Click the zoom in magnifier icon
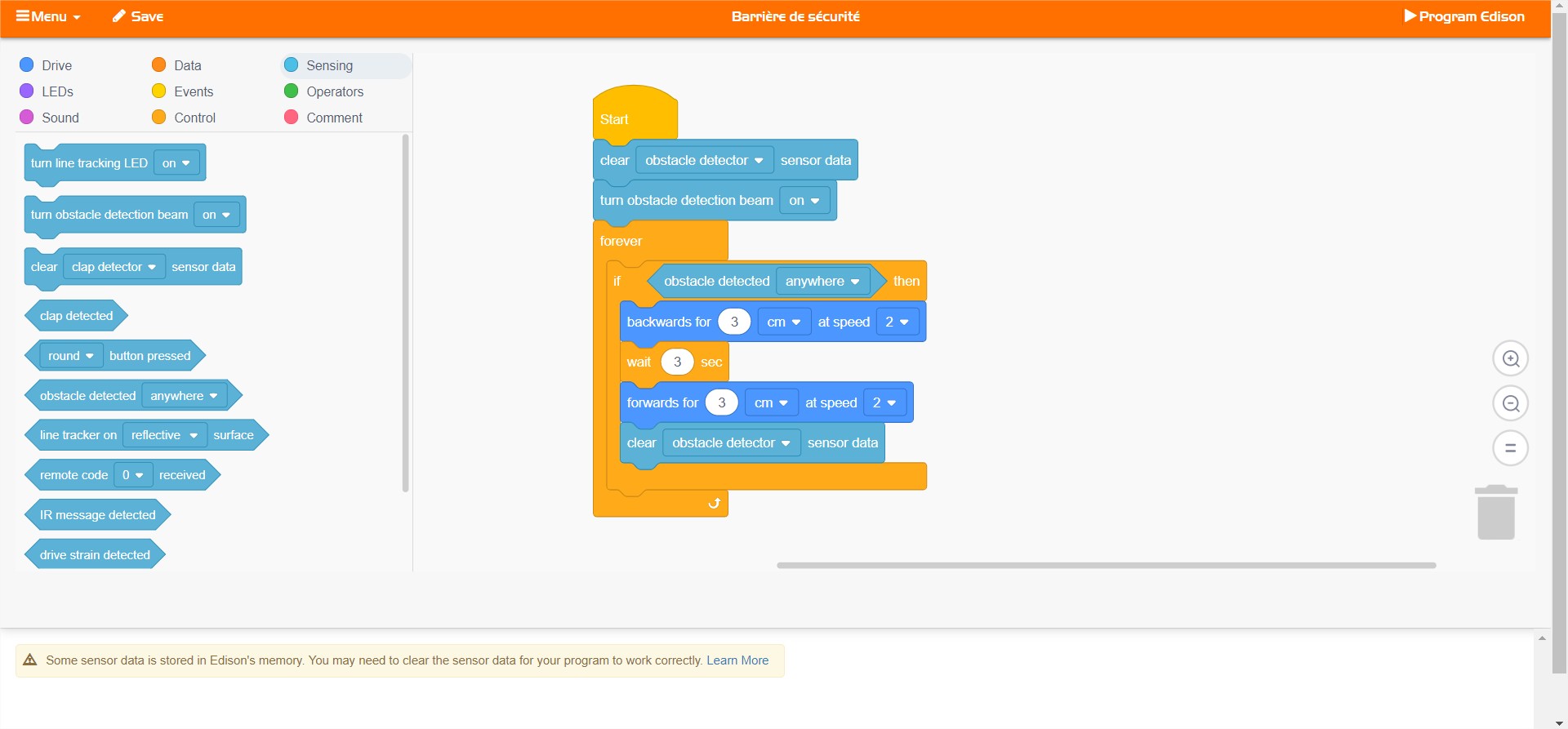The height and width of the screenshot is (729, 1568). pos(1511,358)
